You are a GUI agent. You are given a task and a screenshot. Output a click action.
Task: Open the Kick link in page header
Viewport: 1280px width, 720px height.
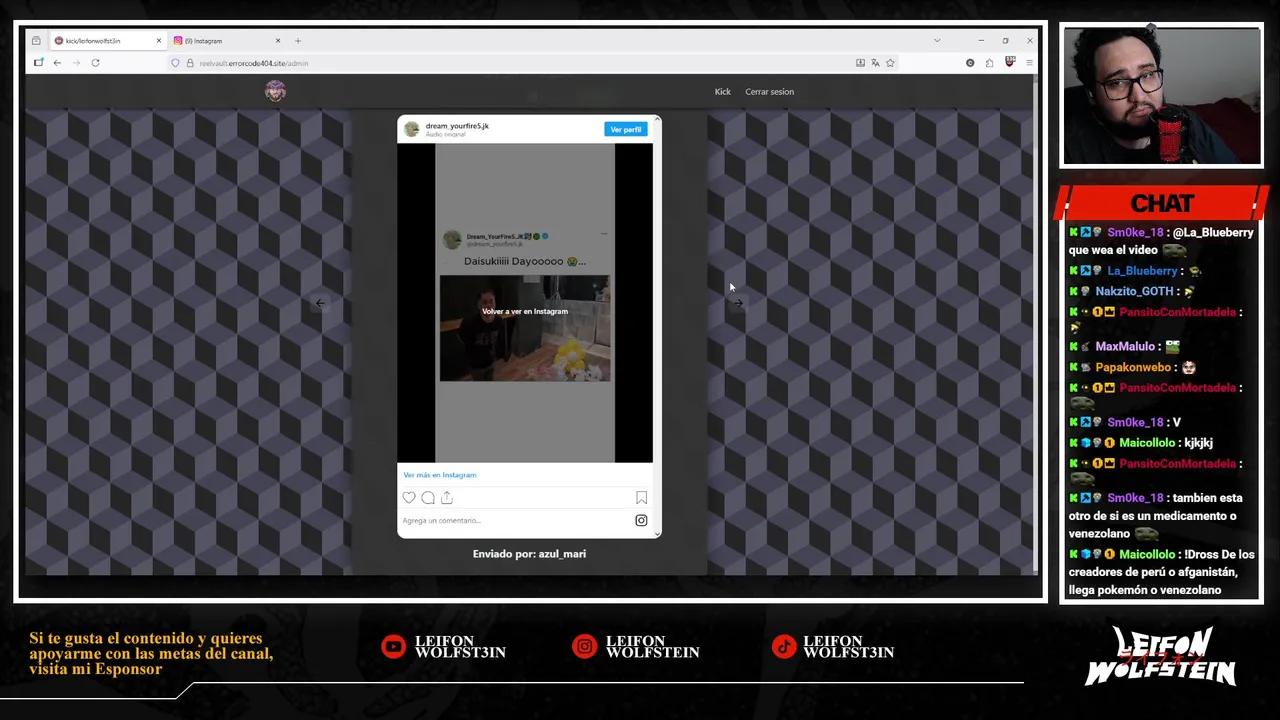(x=722, y=92)
